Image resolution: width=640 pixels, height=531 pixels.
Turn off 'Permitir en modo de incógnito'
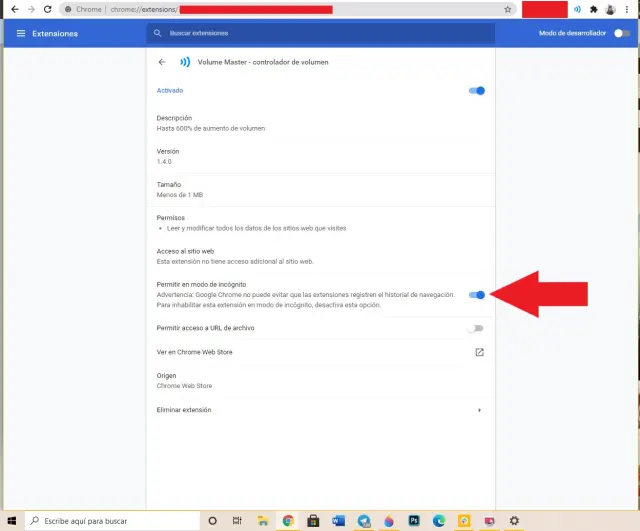477,295
